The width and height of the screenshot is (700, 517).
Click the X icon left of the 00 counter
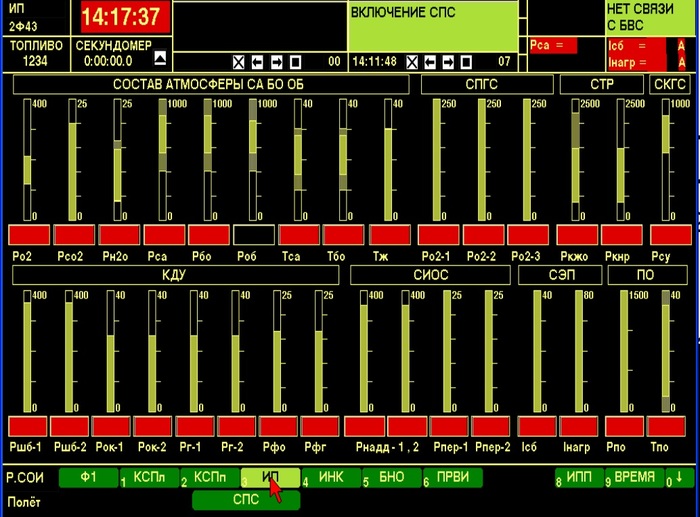(x=238, y=62)
